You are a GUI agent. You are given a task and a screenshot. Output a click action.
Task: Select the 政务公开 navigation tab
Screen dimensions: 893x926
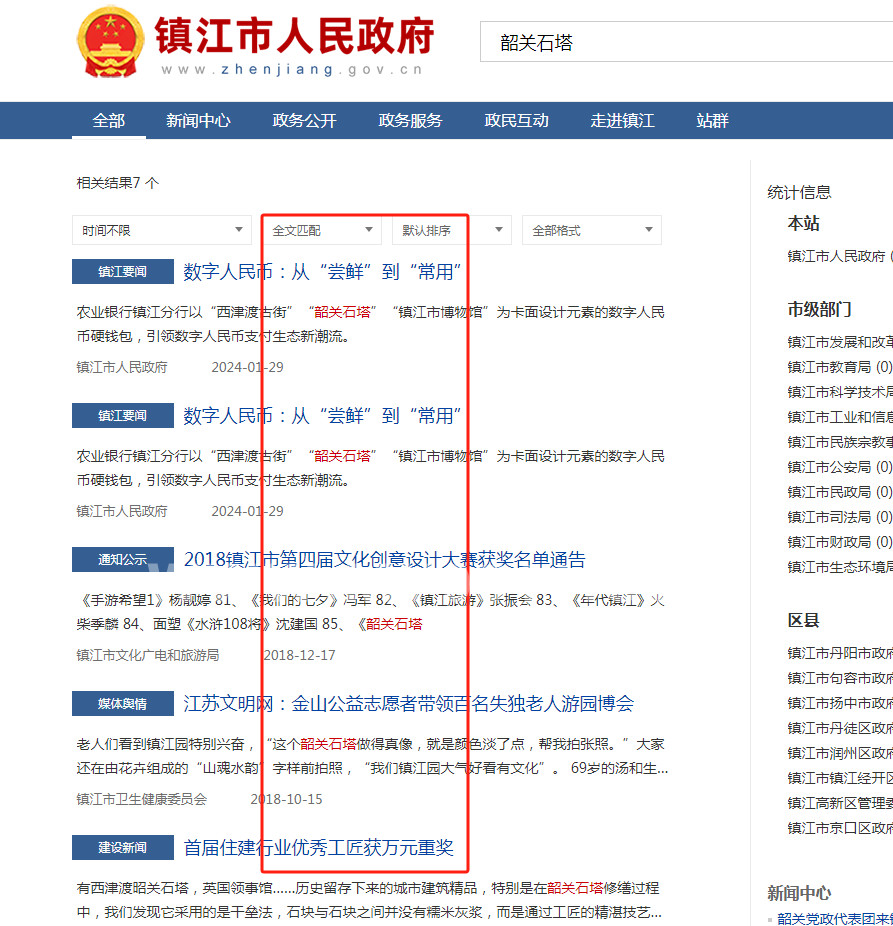(304, 121)
